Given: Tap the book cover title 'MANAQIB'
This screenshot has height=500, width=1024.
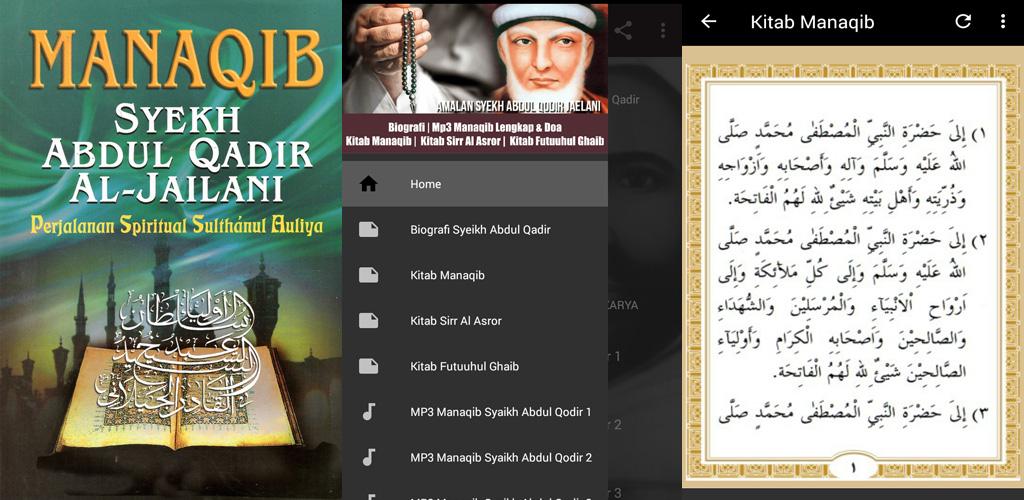Looking at the screenshot, I should pos(176,61).
